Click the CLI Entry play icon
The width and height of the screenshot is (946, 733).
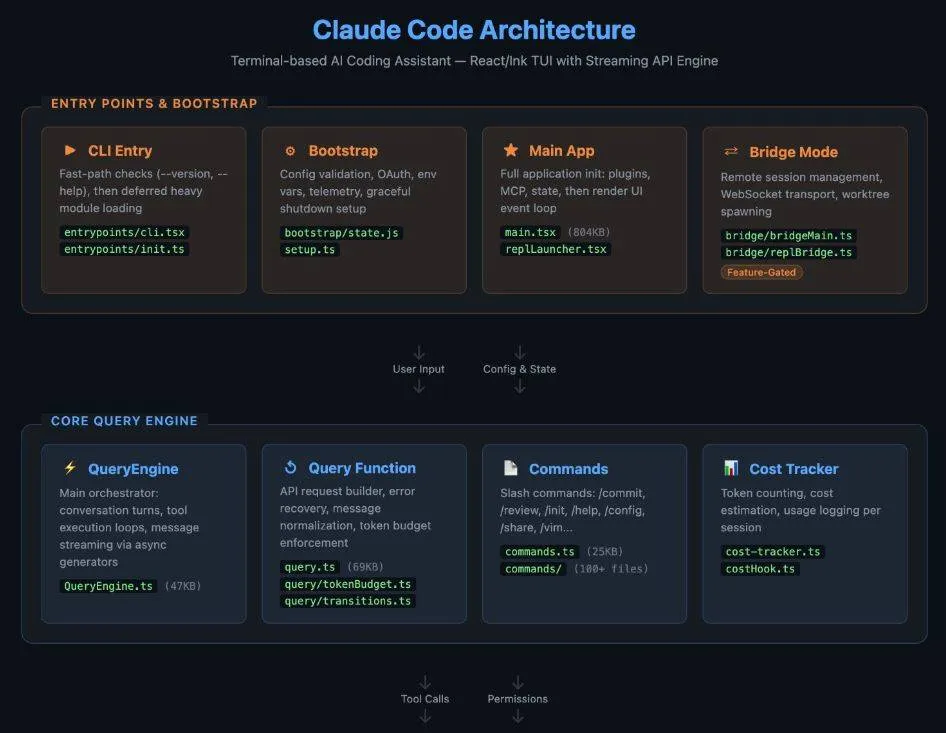70,151
